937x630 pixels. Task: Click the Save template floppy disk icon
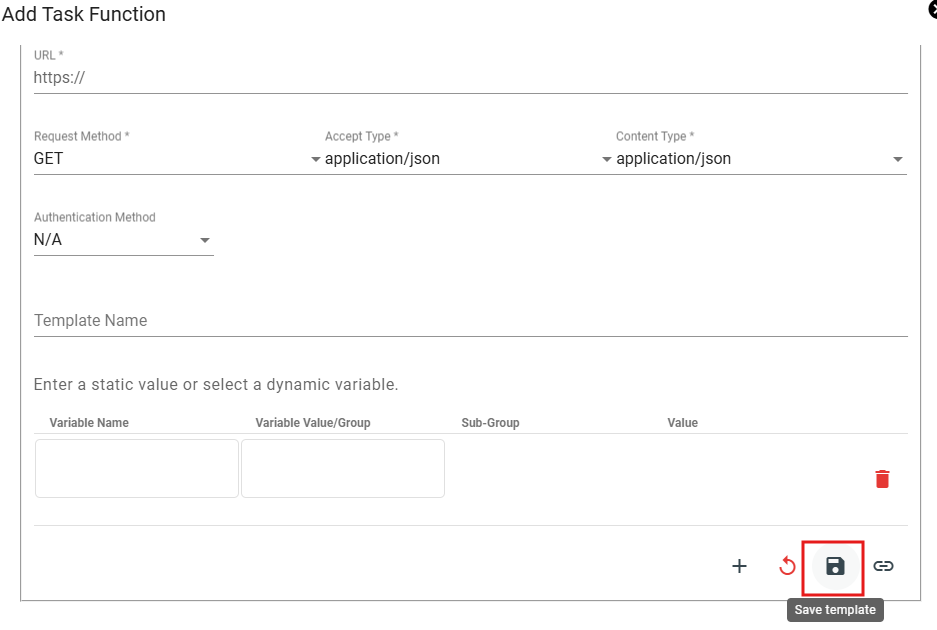[x=834, y=567]
